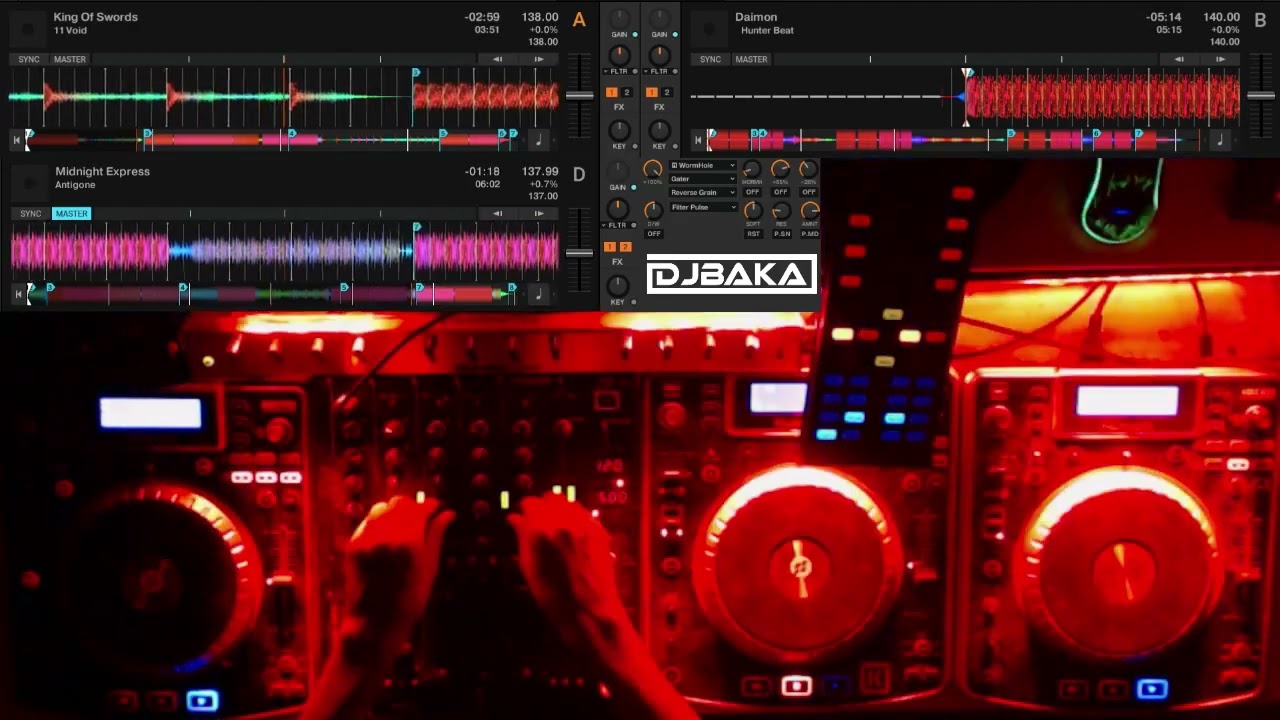The height and width of the screenshot is (720, 1280).
Task: Click the P.SN button in FX unit
Action: coord(782,234)
